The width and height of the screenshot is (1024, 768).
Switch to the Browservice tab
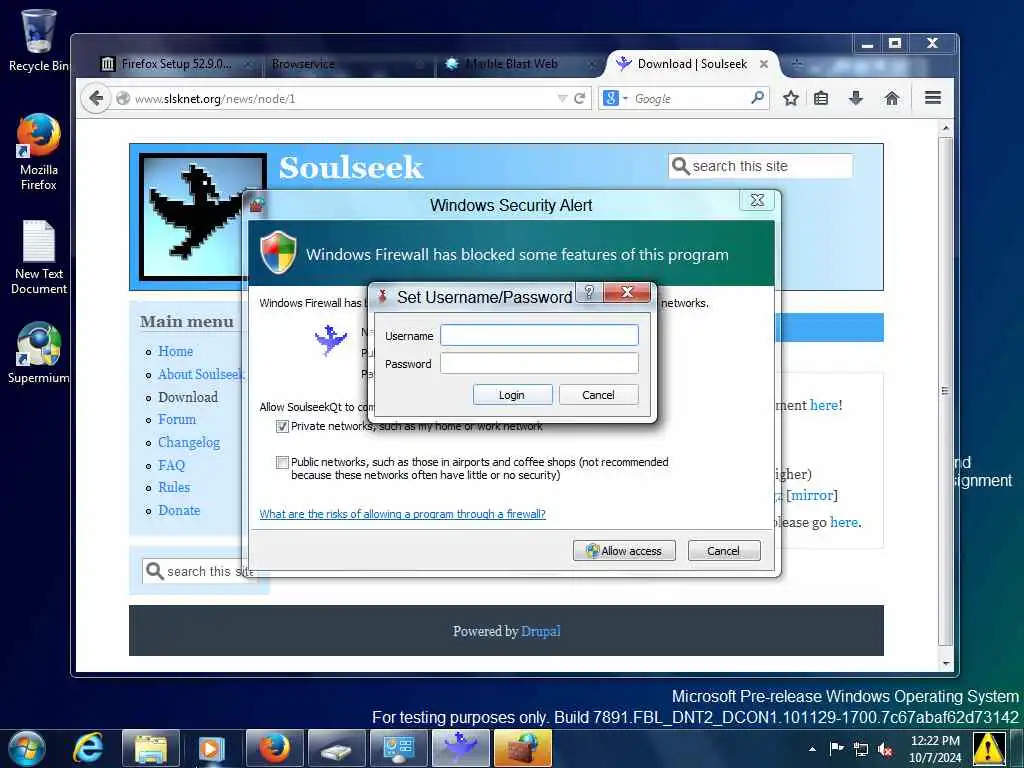coord(347,64)
